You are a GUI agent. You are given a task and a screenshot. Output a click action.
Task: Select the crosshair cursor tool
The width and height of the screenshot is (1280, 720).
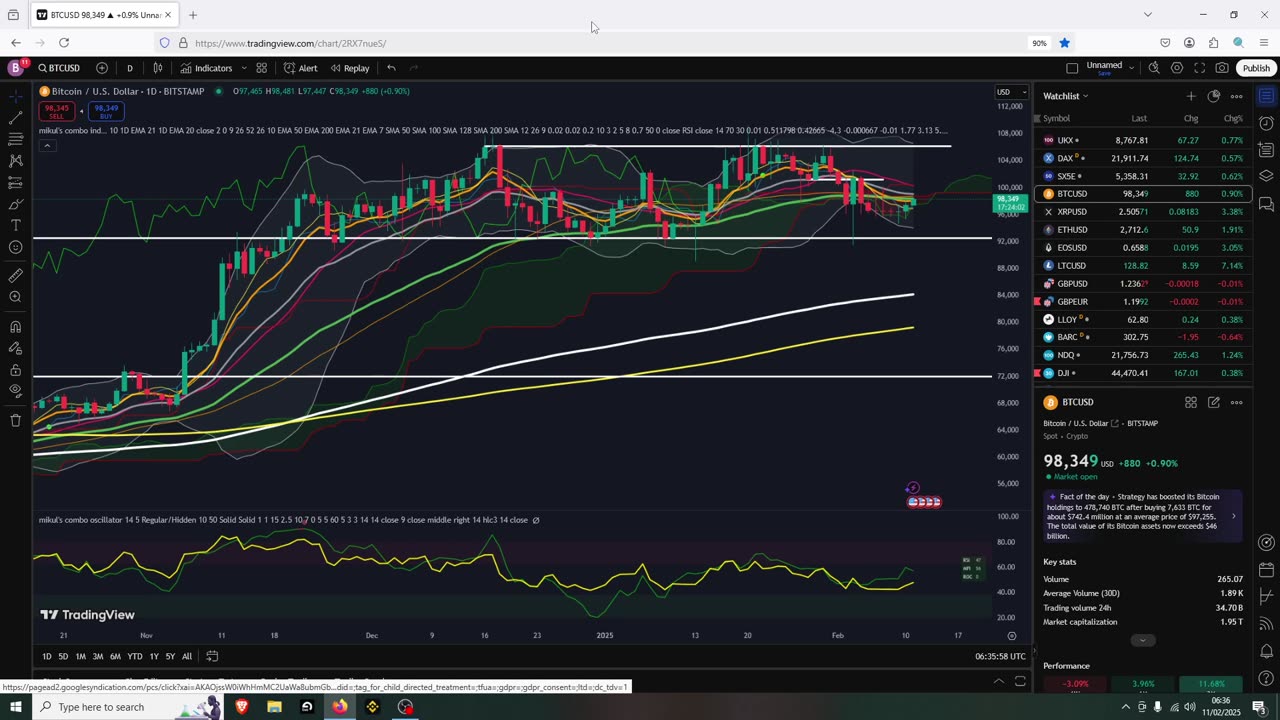click(15, 96)
